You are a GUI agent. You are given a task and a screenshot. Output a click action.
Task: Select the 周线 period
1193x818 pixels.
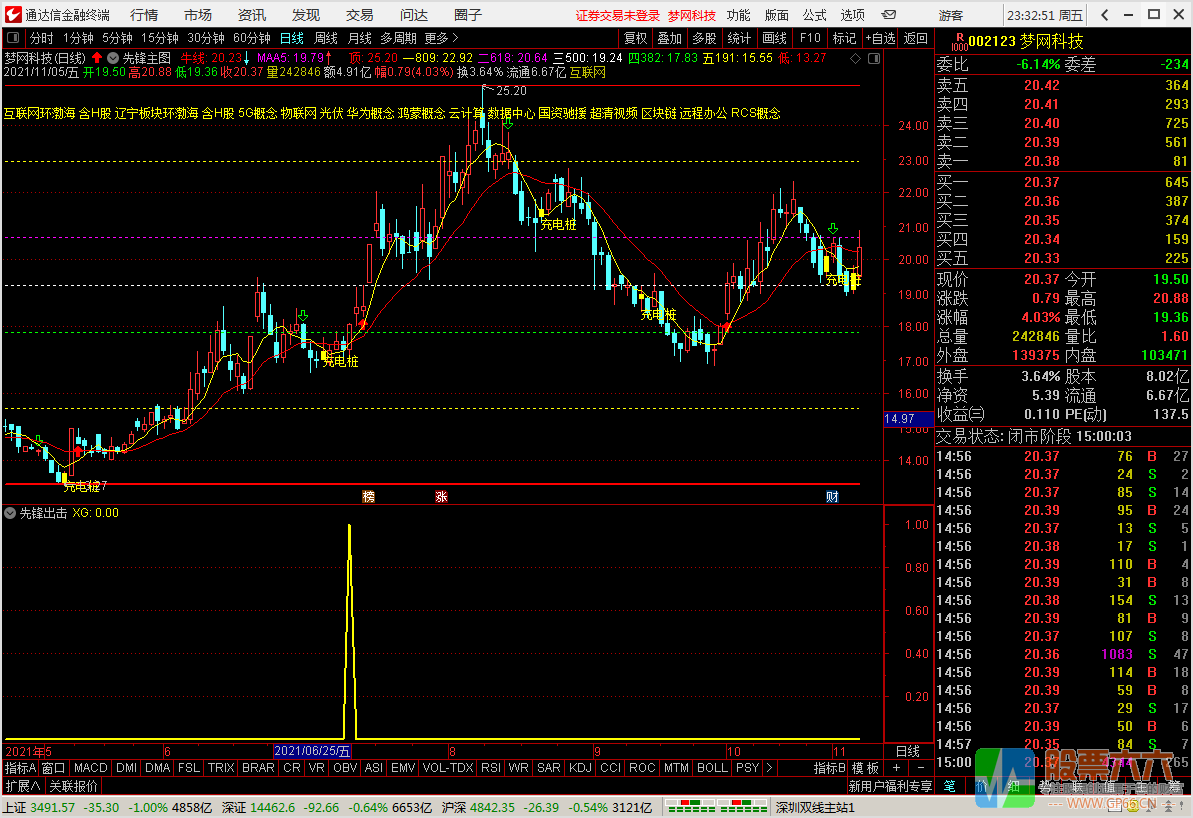[x=326, y=38]
